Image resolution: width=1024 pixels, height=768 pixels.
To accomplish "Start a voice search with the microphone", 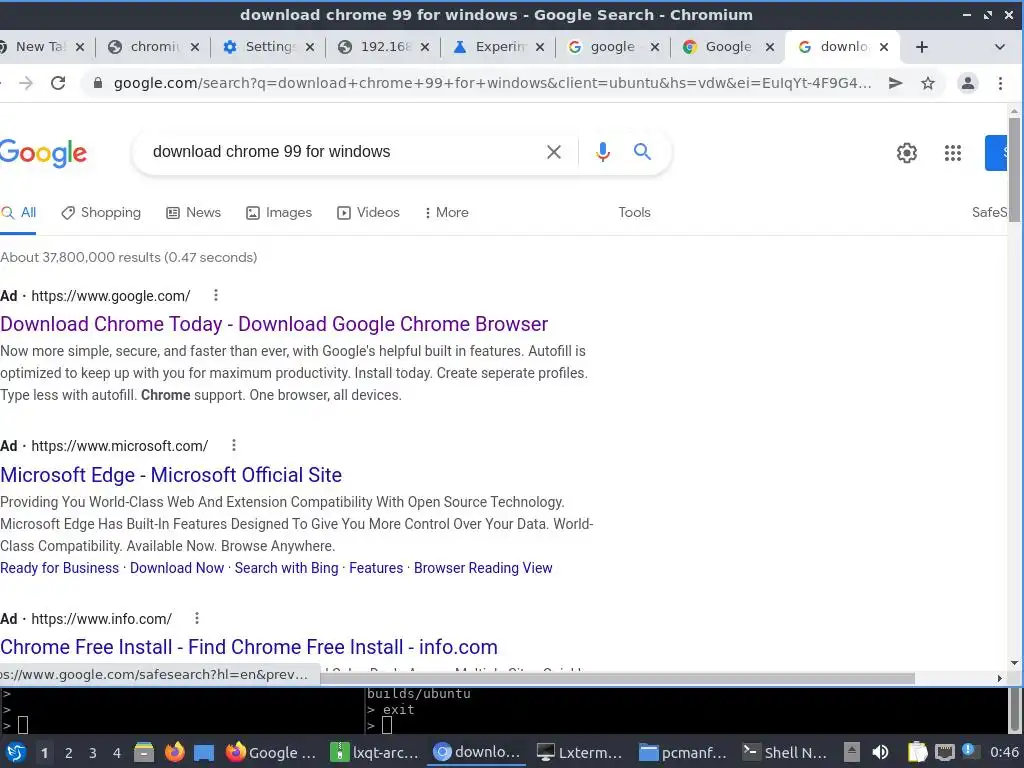I will [603, 152].
